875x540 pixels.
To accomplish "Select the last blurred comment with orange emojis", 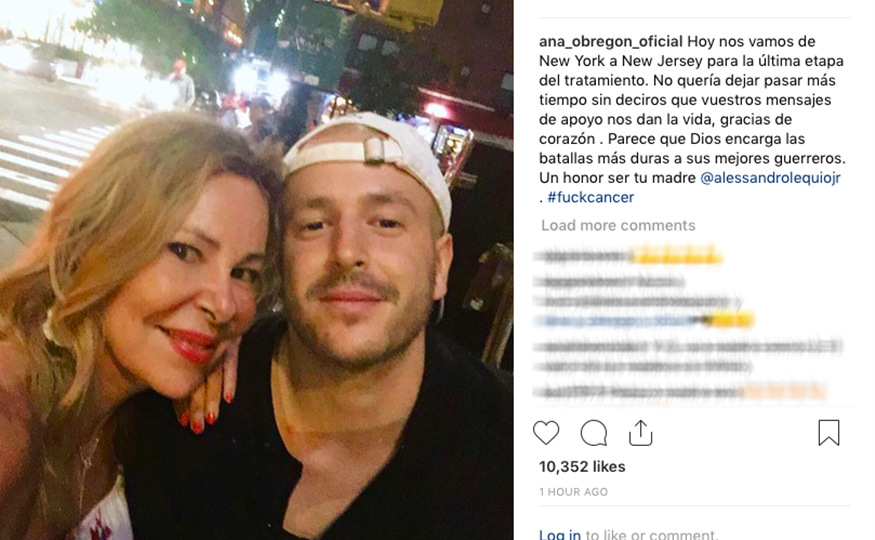I will [x=680, y=392].
